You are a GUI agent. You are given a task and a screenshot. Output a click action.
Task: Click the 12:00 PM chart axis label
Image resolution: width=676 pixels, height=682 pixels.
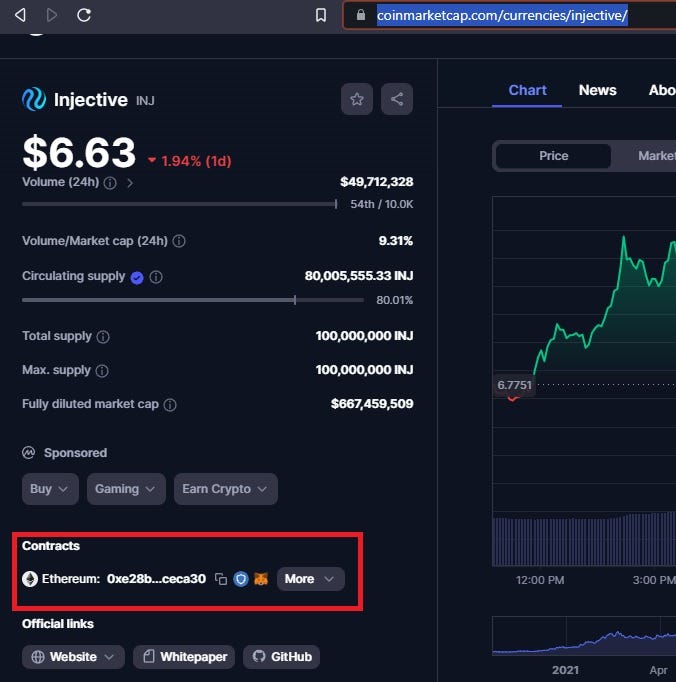[540, 580]
